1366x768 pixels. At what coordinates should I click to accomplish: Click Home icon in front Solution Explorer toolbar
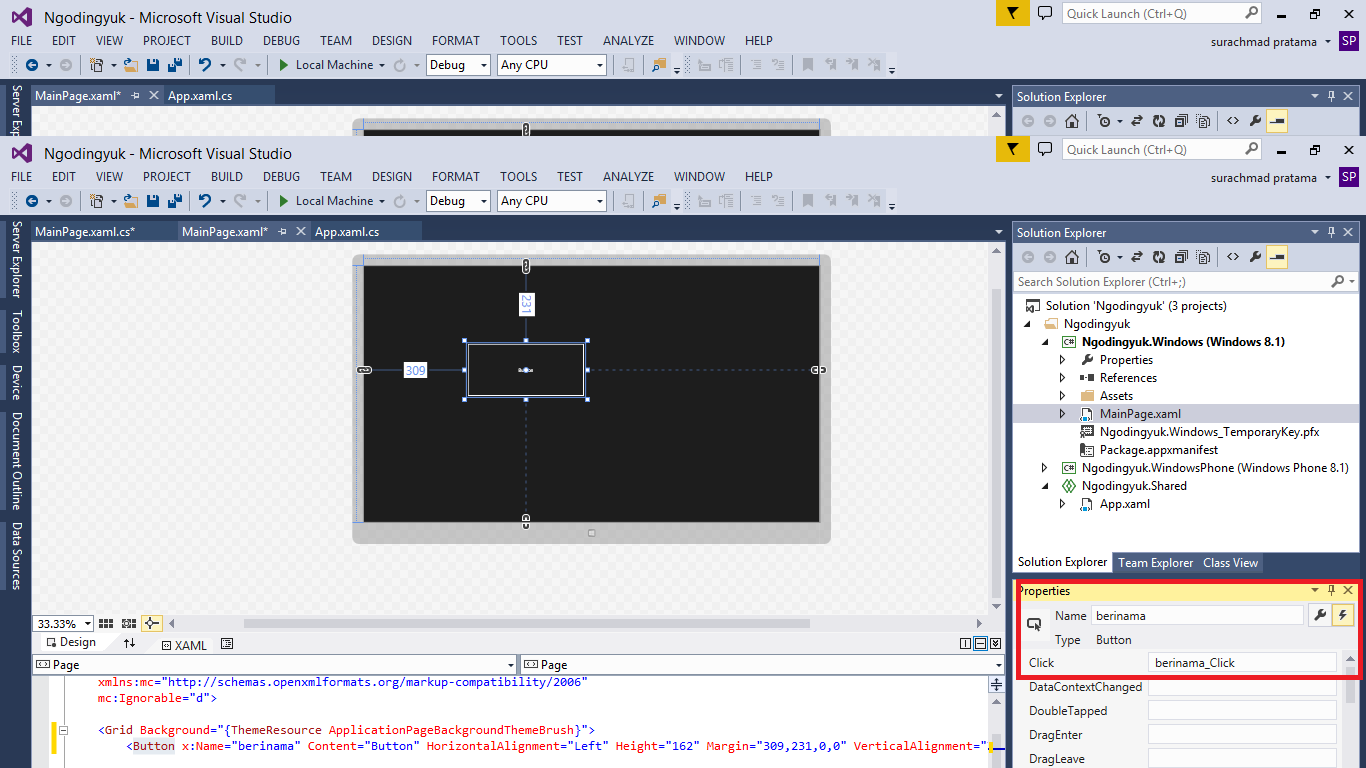pyautogui.click(x=1071, y=257)
